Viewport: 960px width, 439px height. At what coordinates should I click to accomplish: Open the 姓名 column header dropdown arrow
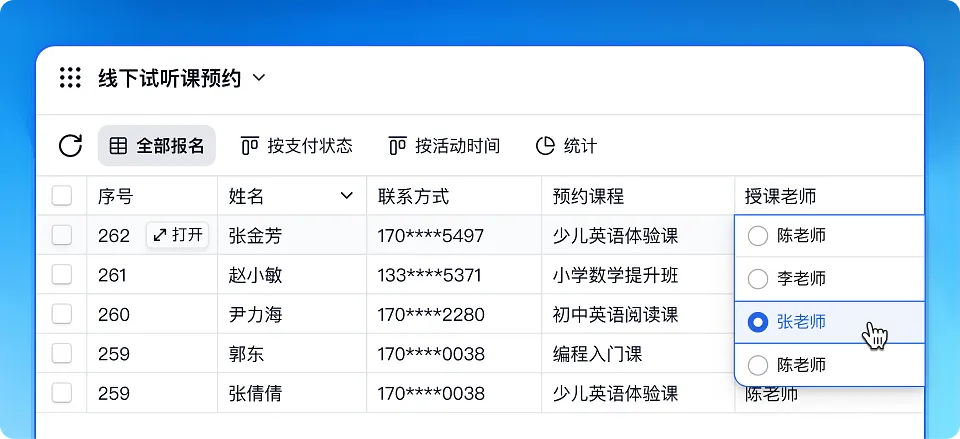point(347,196)
